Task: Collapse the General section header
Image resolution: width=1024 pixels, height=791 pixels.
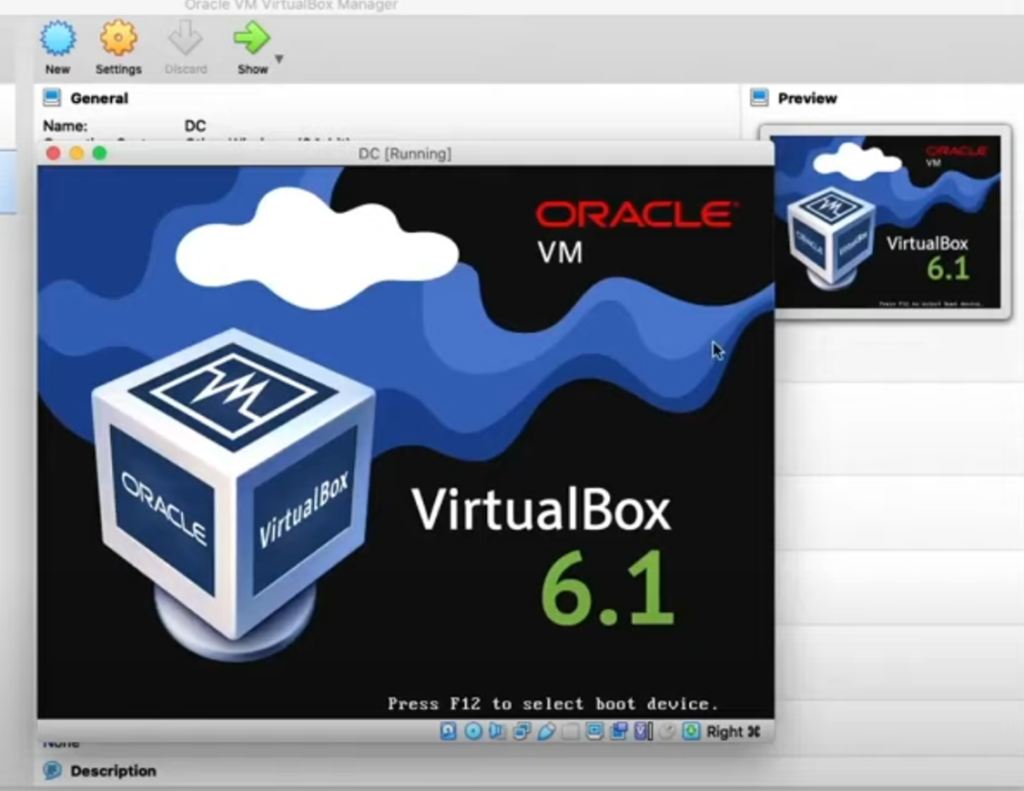Action: pos(98,98)
